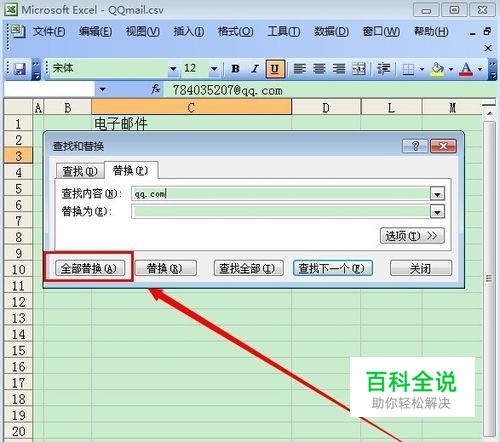Click Excel application icon in title bar

click(11, 10)
